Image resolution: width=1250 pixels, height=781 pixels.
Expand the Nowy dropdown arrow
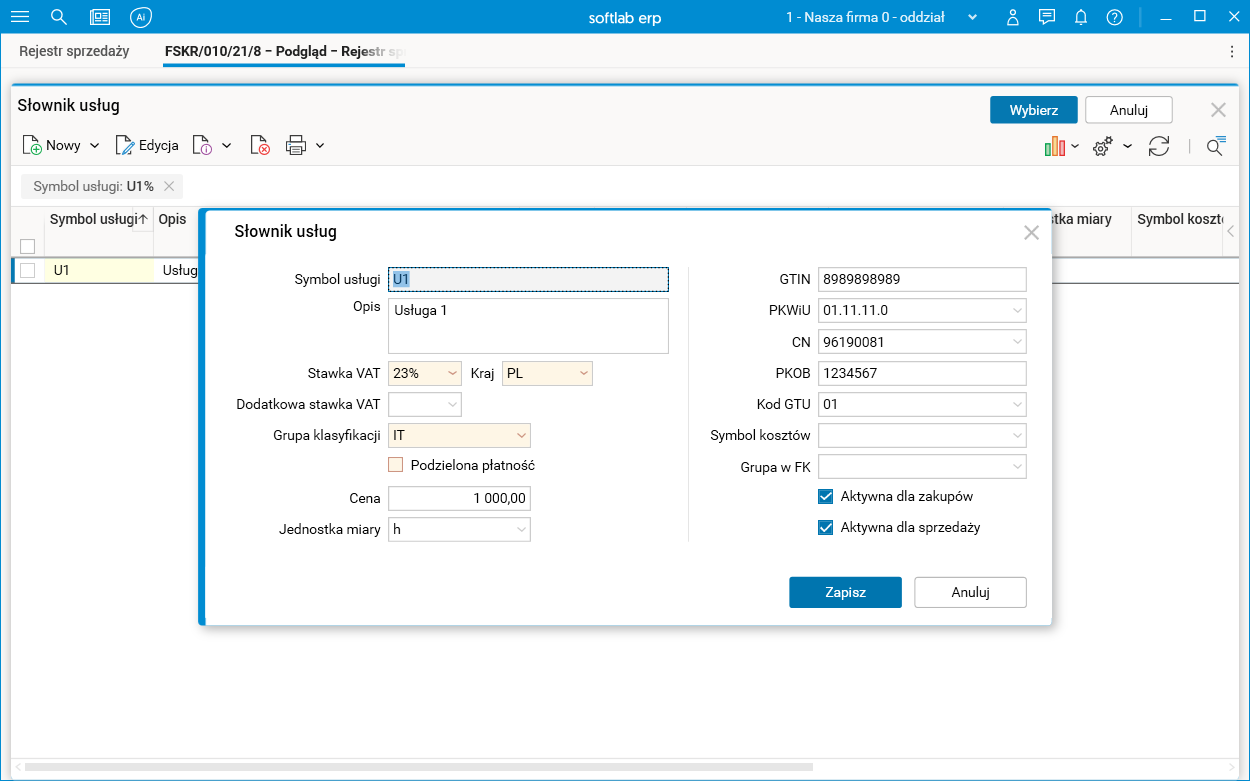click(x=95, y=146)
